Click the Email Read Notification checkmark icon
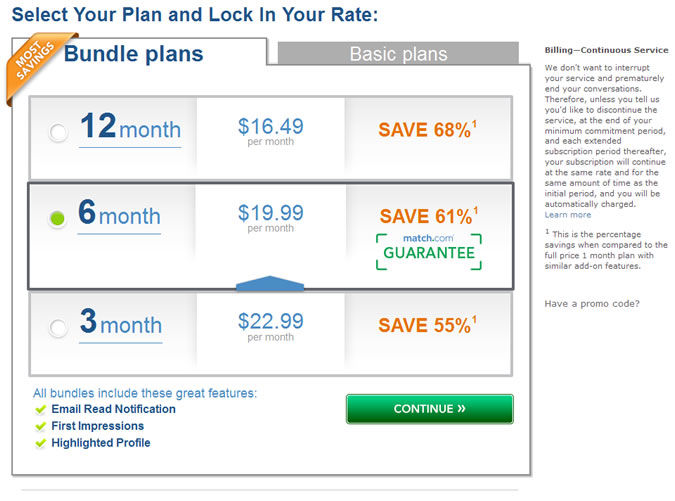The width and height of the screenshot is (675, 501). pos(40,409)
